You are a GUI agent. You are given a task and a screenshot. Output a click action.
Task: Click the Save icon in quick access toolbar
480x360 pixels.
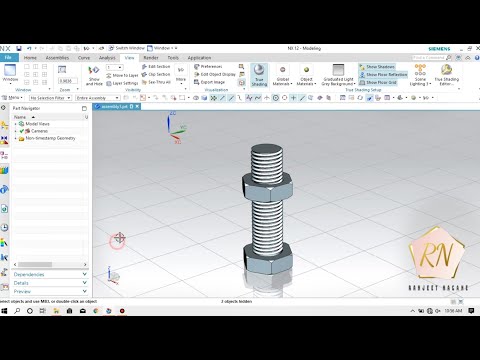point(19,49)
